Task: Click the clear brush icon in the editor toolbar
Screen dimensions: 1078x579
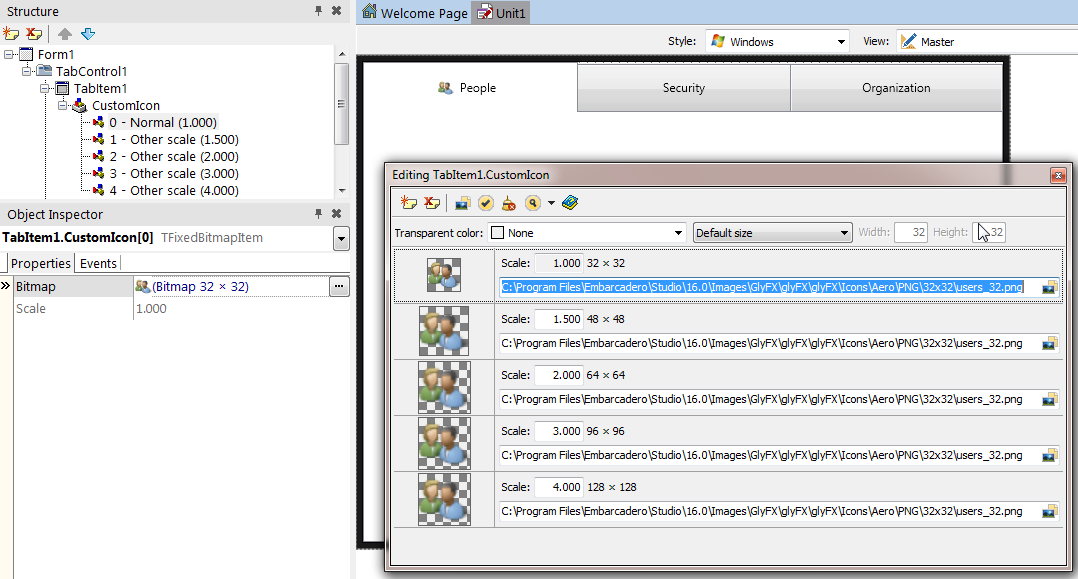Action: (x=509, y=203)
